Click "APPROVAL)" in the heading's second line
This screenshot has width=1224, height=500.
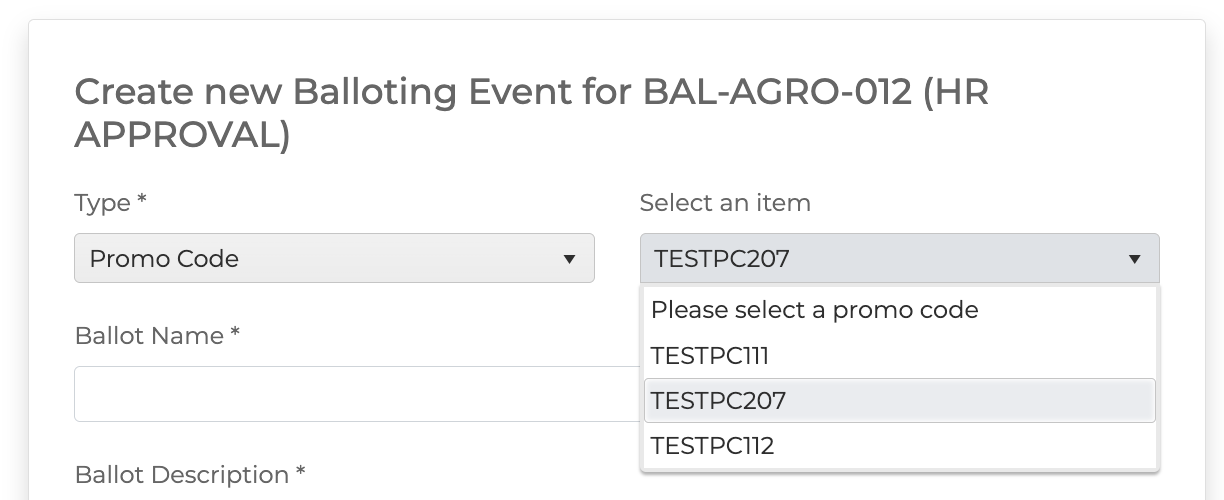(182, 134)
